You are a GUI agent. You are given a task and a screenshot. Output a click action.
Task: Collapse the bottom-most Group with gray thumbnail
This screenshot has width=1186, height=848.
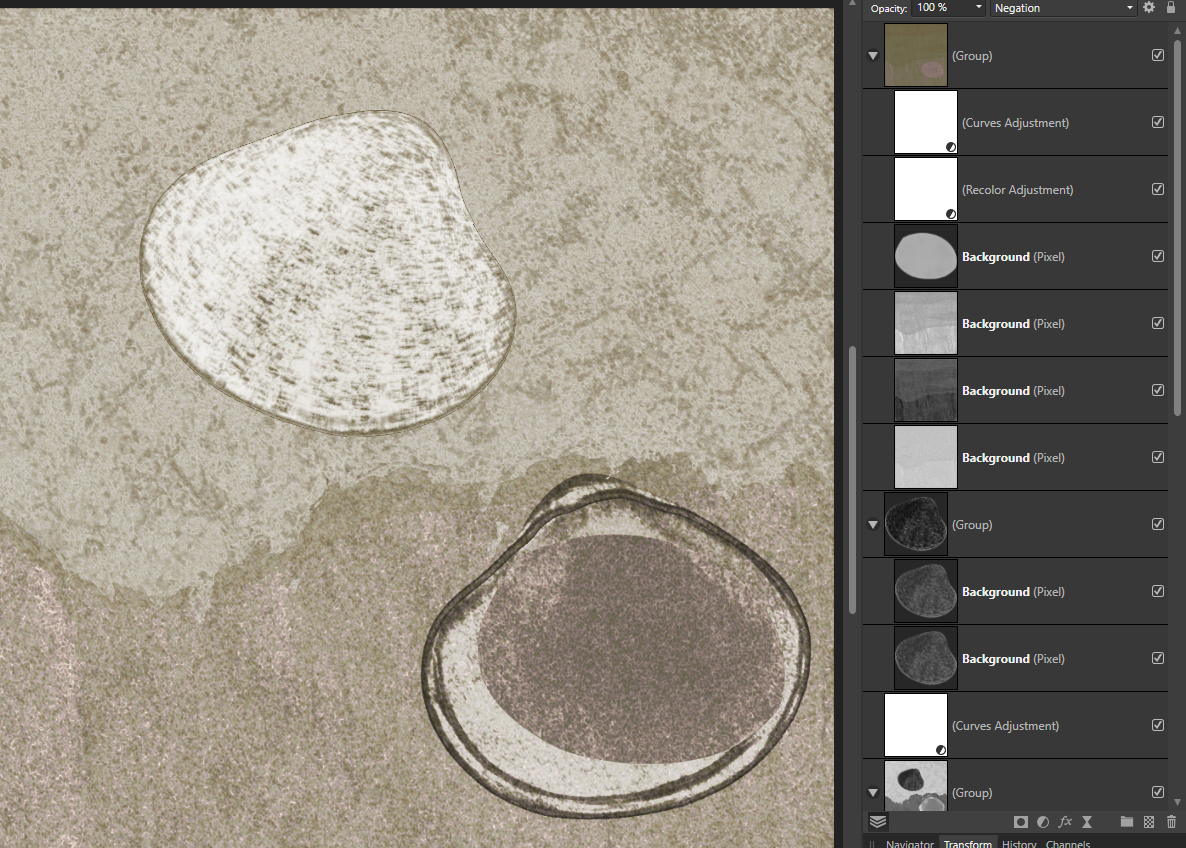(873, 793)
